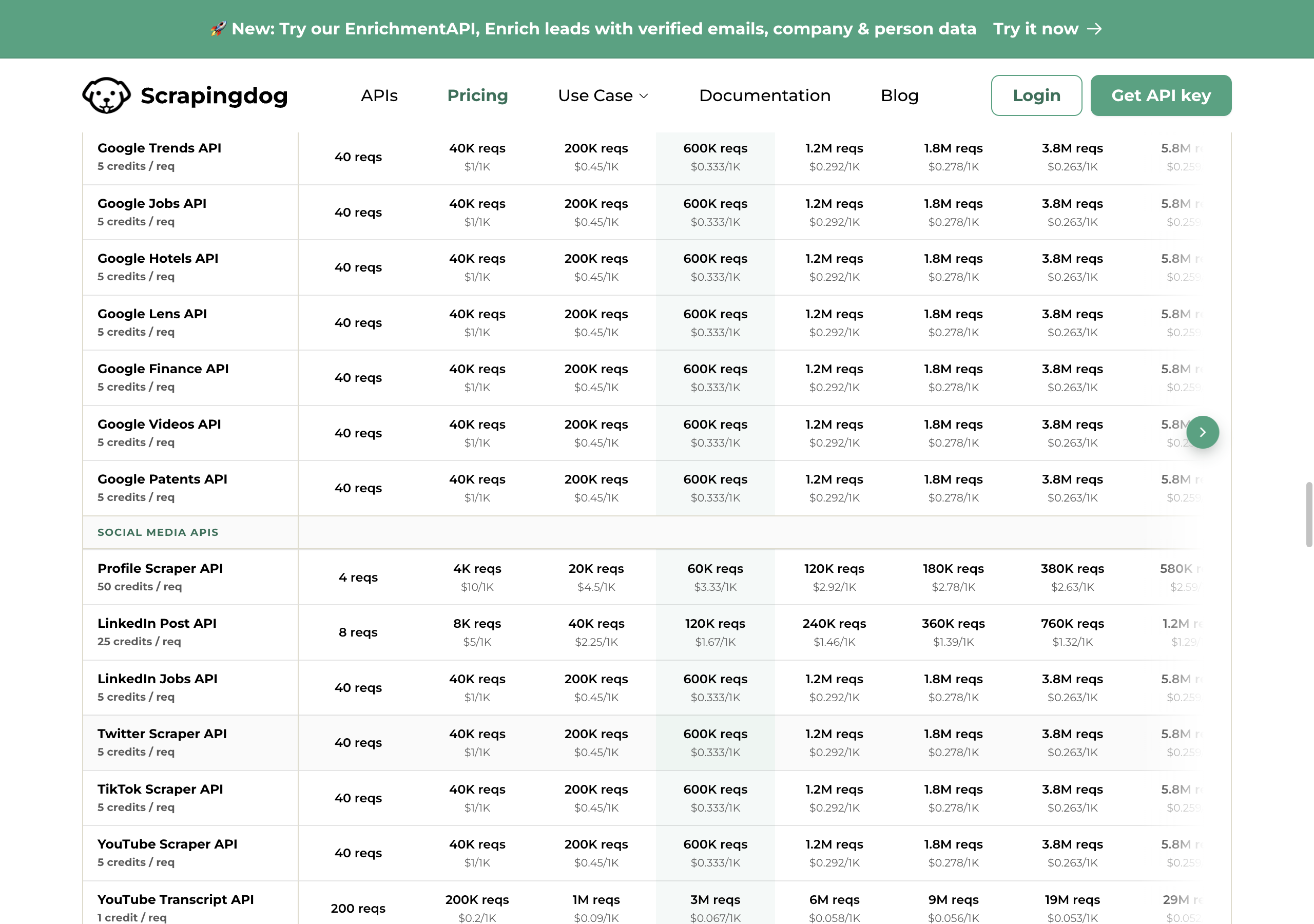Click '600K reqs' in TikTok Scraper row
This screenshot has height=924, width=1314.
[716, 790]
